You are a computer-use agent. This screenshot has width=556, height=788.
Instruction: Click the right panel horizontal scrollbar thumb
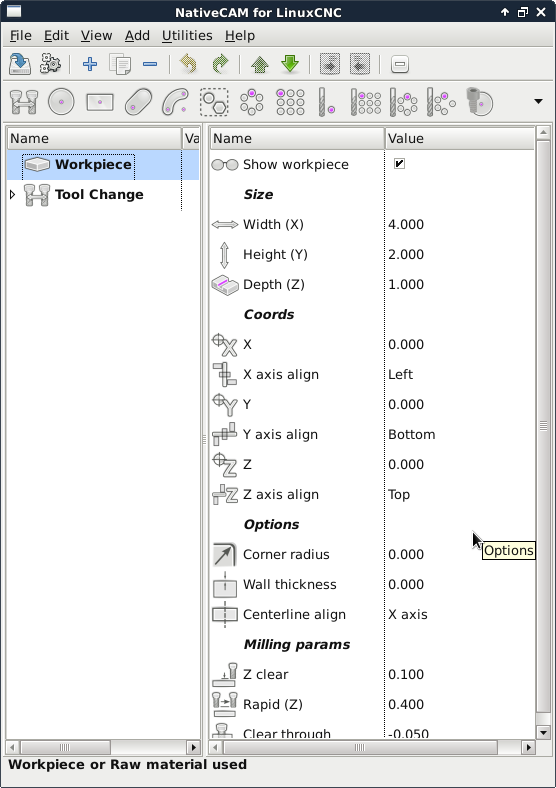(360, 747)
